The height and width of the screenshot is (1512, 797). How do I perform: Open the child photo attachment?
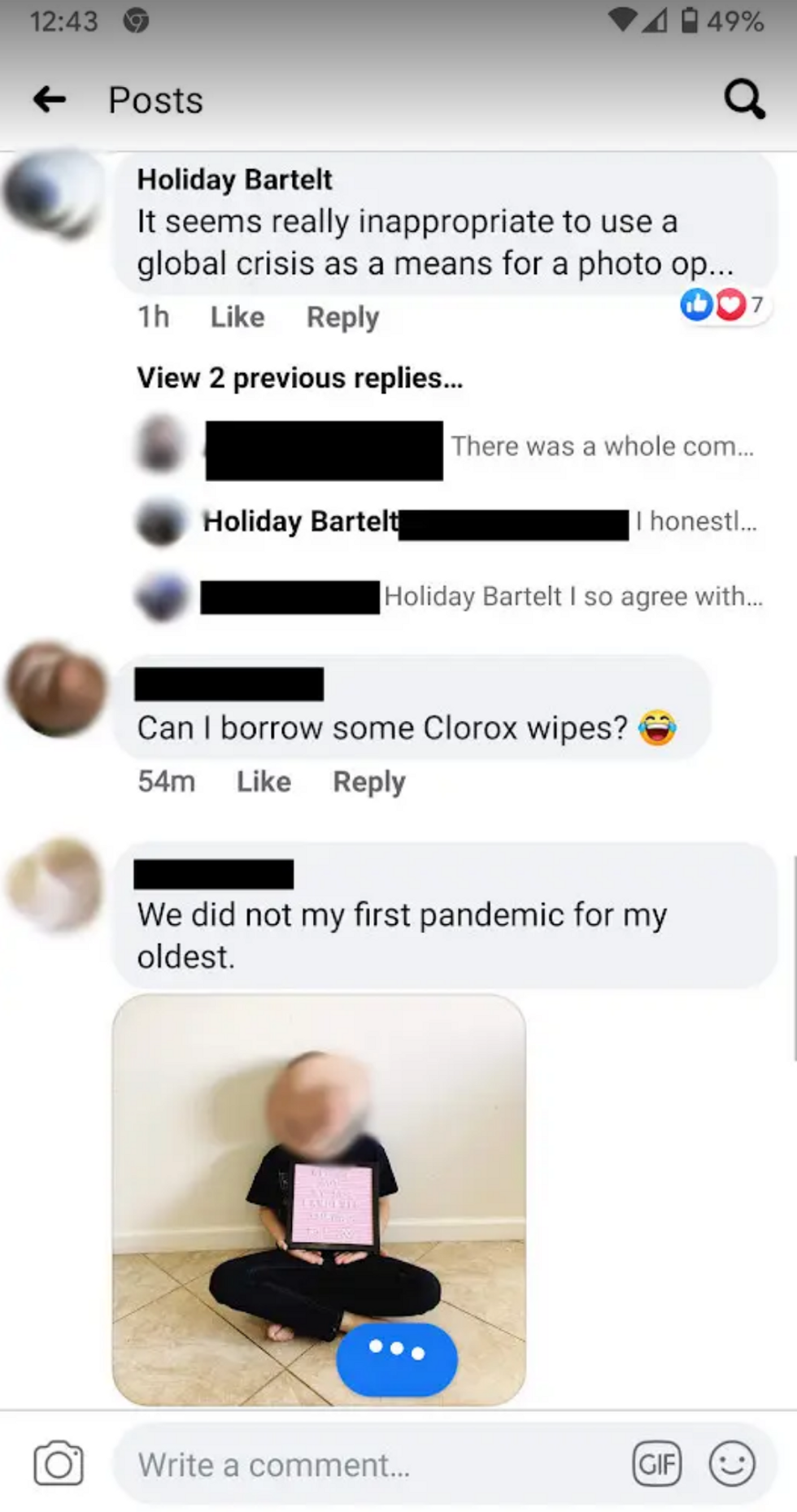click(x=319, y=1200)
